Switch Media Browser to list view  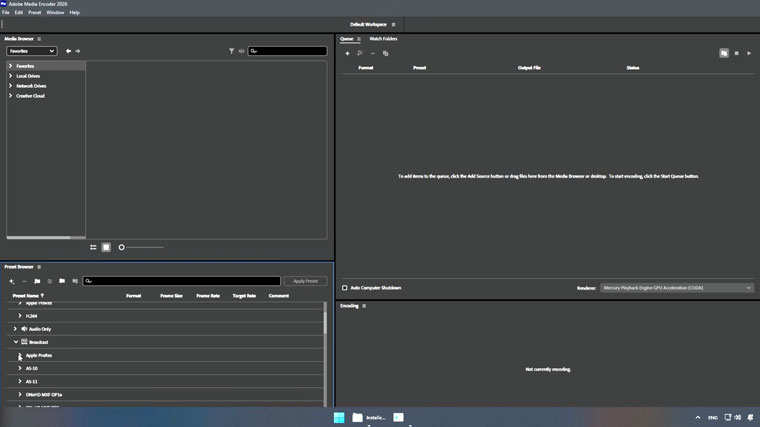(93, 247)
